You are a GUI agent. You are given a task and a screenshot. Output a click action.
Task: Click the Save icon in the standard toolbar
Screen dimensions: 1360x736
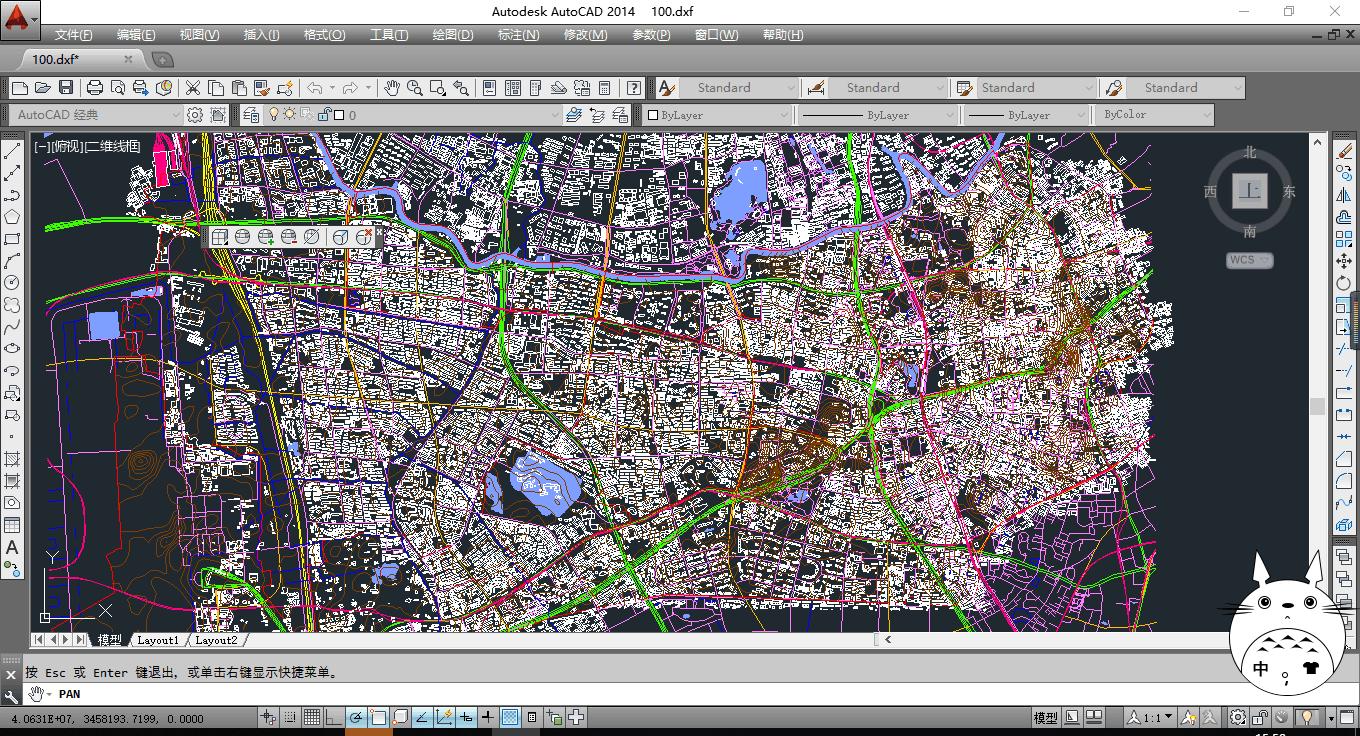[66, 88]
